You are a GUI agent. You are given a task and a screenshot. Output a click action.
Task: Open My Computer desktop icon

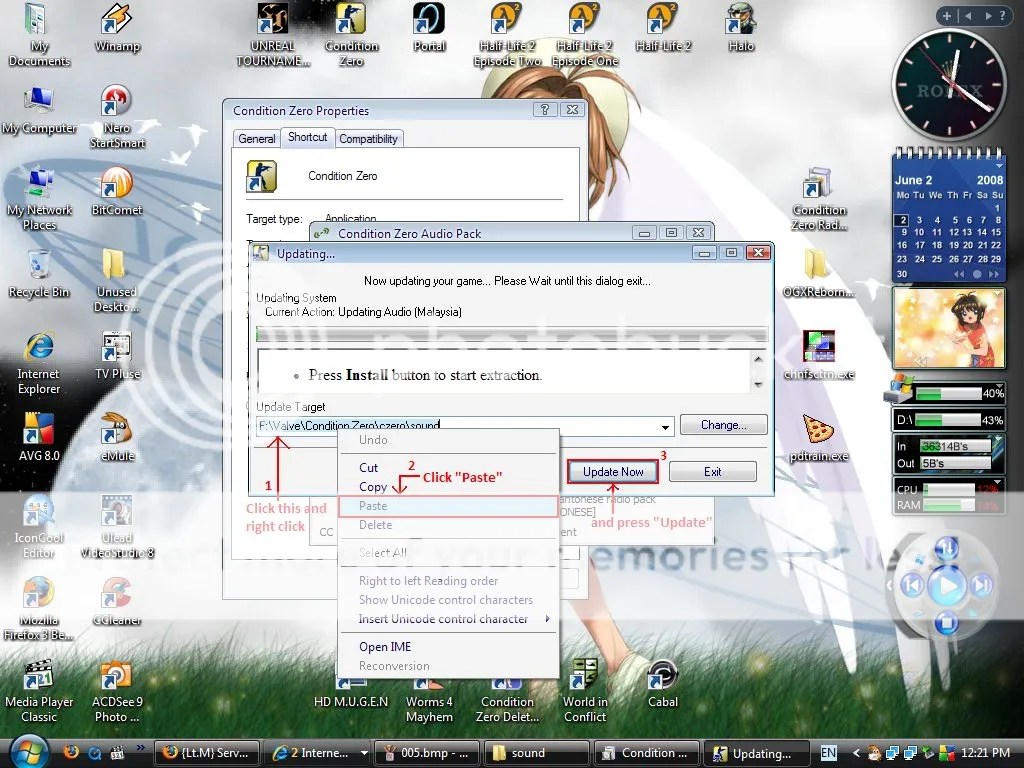pyautogui.click(x=39, y=110)
